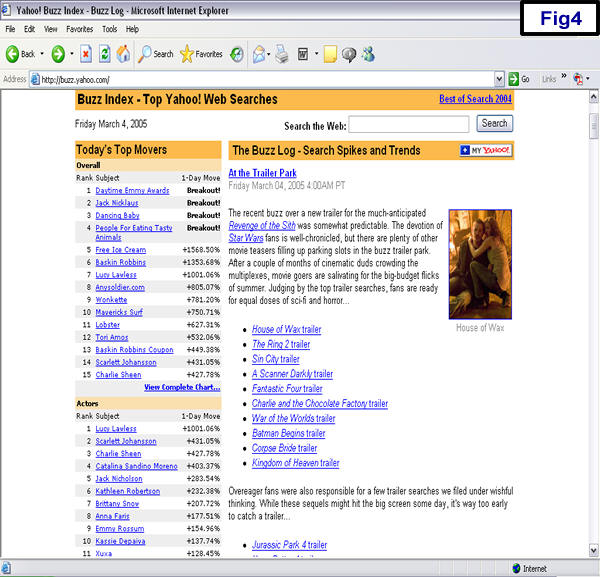
Task: Open the Edit menu
Action: pyautogui.click(x=29, y=29)
